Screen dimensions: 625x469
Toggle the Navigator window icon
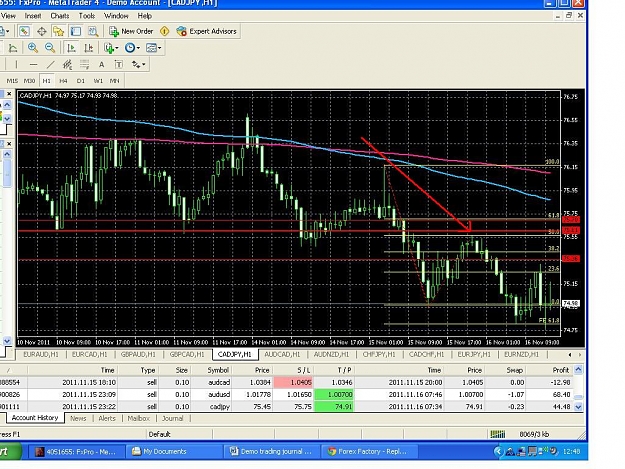pyautogui.click(x=59, y=31)
